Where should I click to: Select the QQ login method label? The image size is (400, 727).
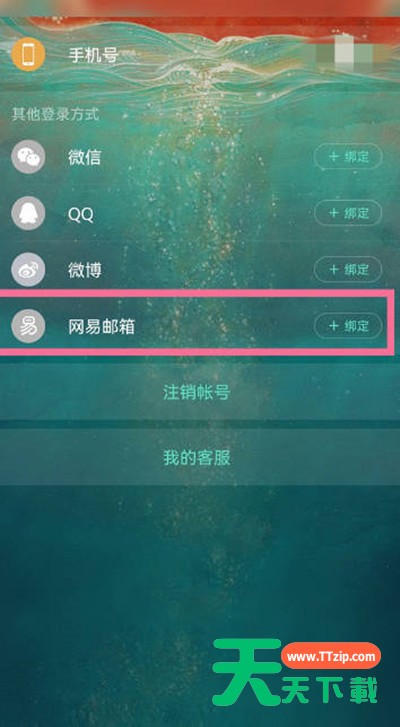81,214
